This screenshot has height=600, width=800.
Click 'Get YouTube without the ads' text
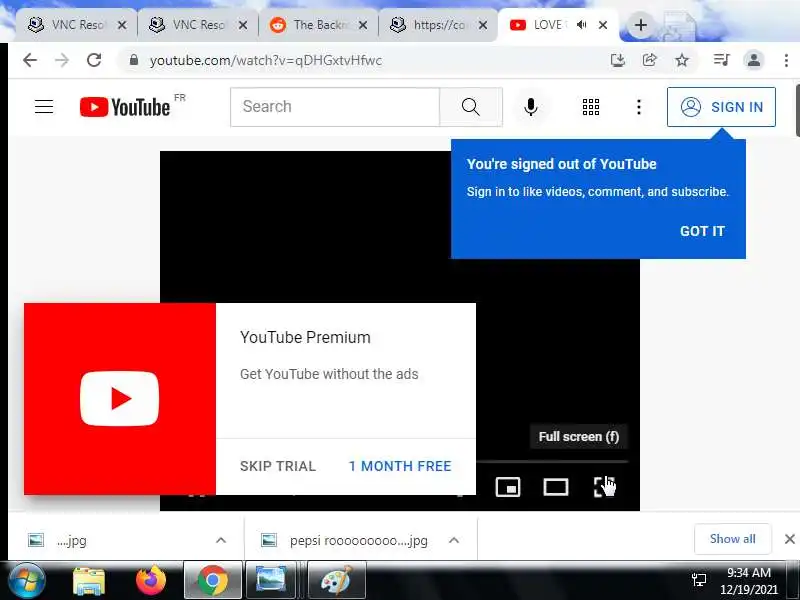click(329, 374)
